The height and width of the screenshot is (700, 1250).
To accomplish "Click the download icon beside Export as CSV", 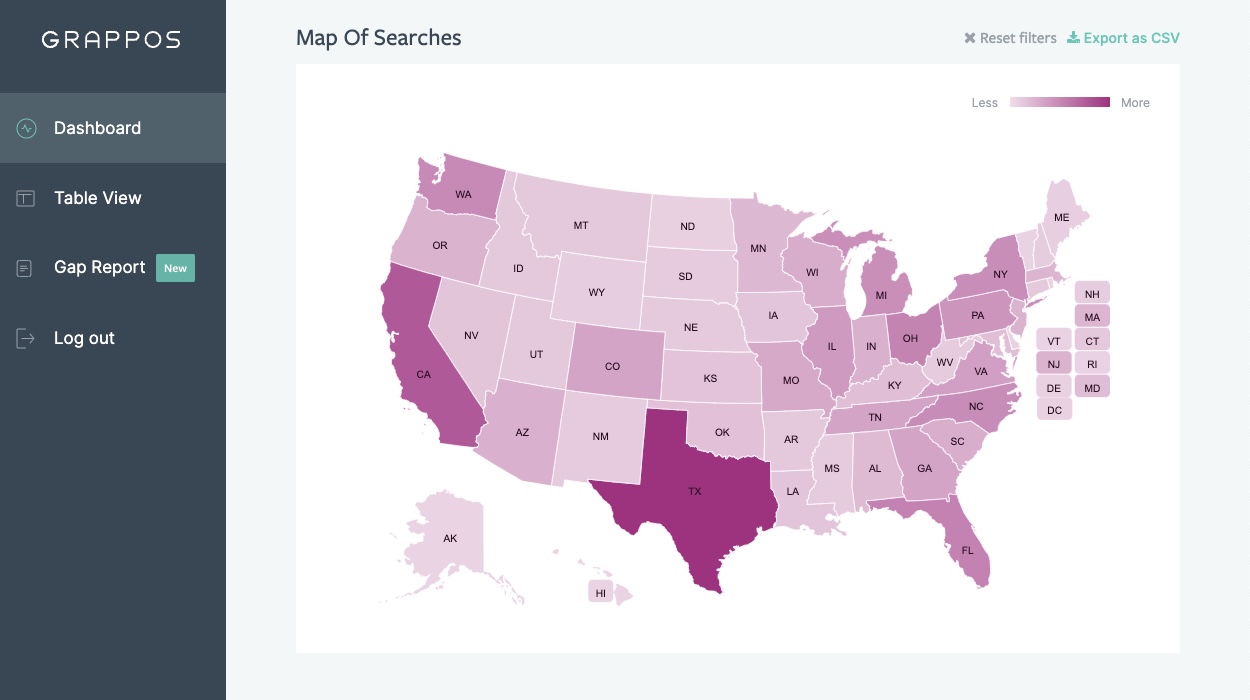I will (x=1071, y=37).
